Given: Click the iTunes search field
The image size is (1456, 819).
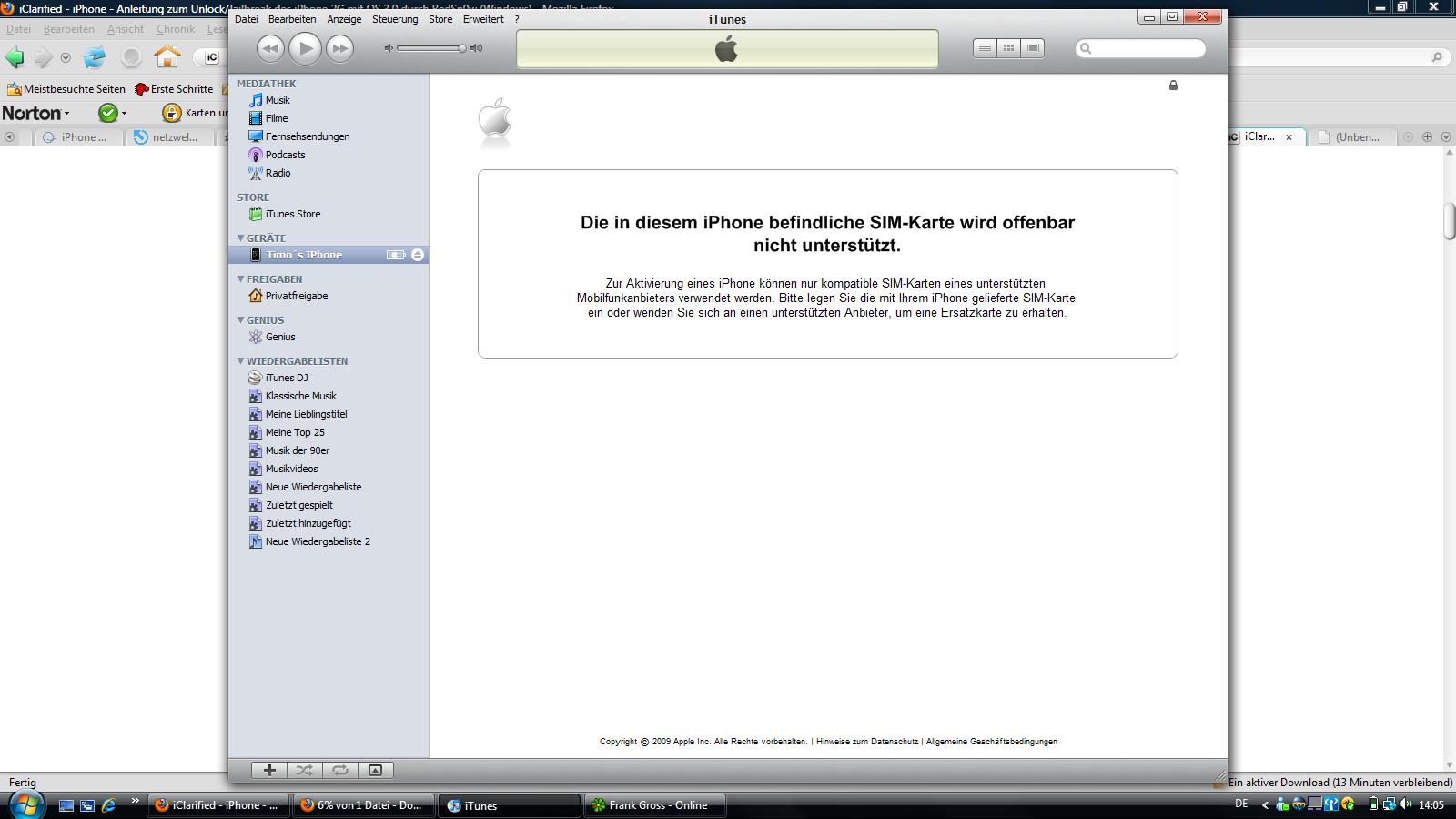Looking at the screenshot, I should tap(1141, 48).
